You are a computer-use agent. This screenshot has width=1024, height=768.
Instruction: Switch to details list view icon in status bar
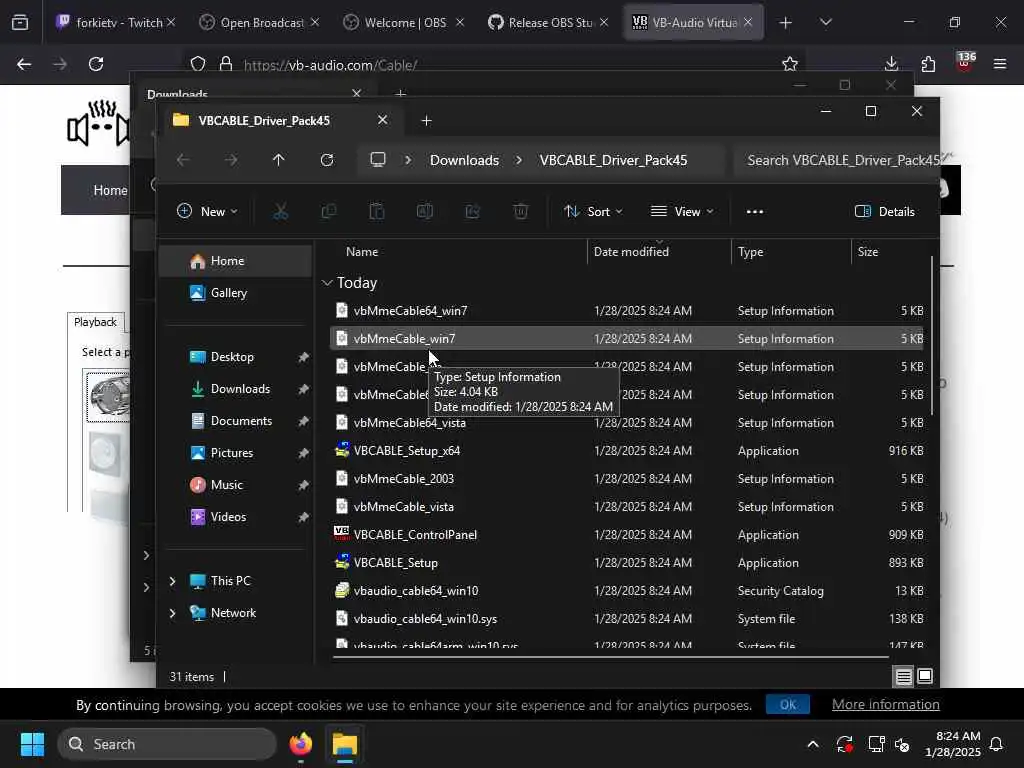coord(903,677)
